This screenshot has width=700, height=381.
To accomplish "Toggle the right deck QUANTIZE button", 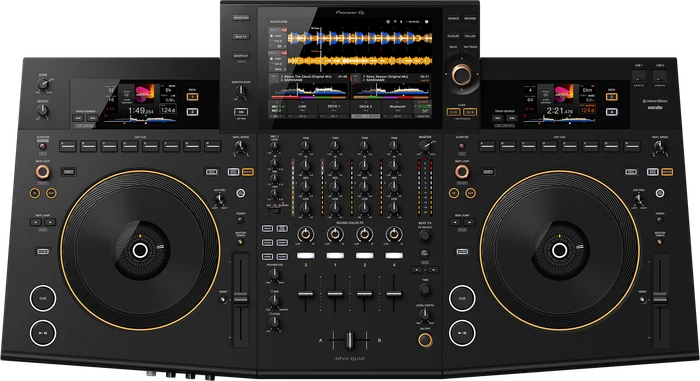I will pos(462,146).
